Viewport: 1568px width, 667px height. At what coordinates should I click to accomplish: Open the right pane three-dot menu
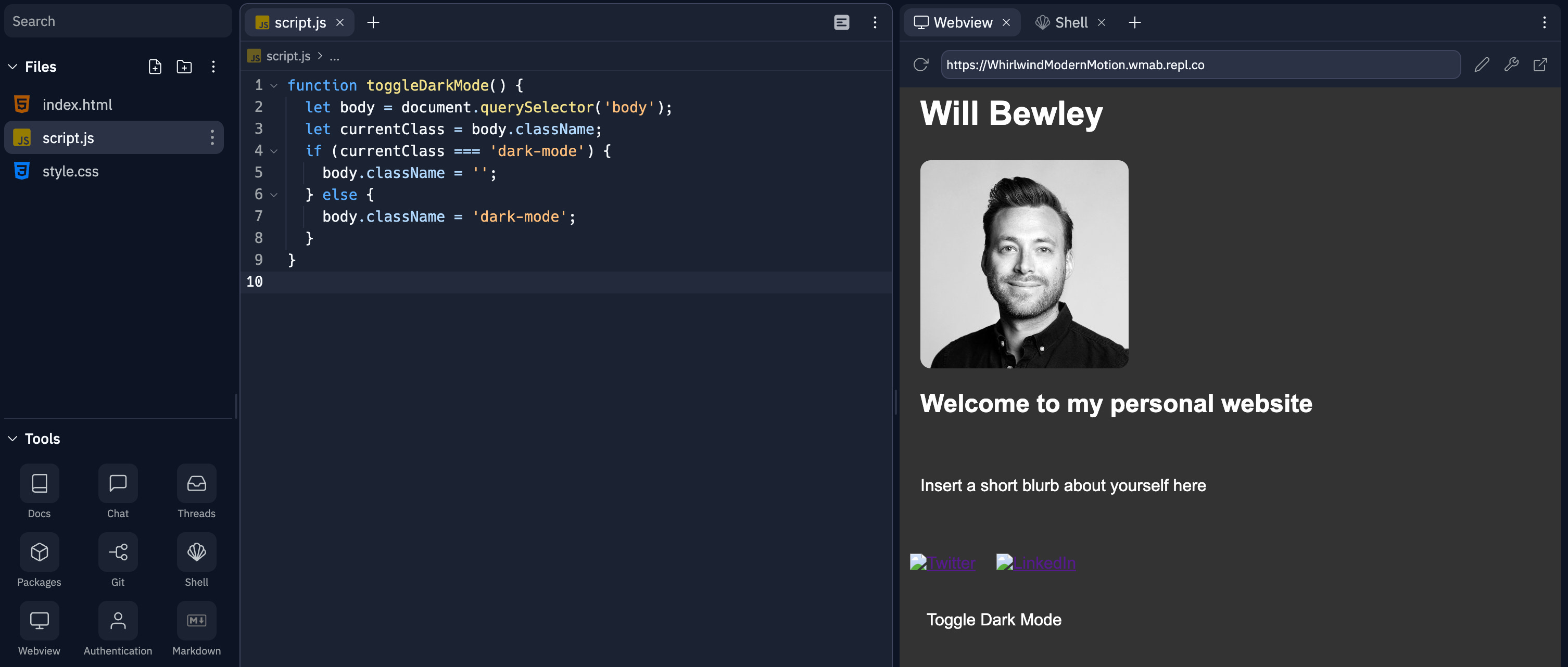point(1544,22)
